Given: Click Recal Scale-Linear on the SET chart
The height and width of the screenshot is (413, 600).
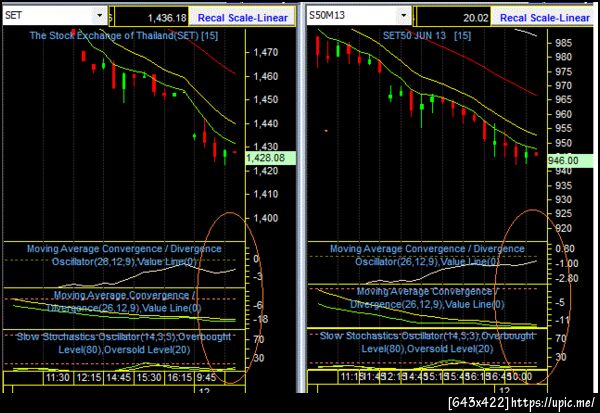Looking at the screenshot, I should tap(243, 18).
